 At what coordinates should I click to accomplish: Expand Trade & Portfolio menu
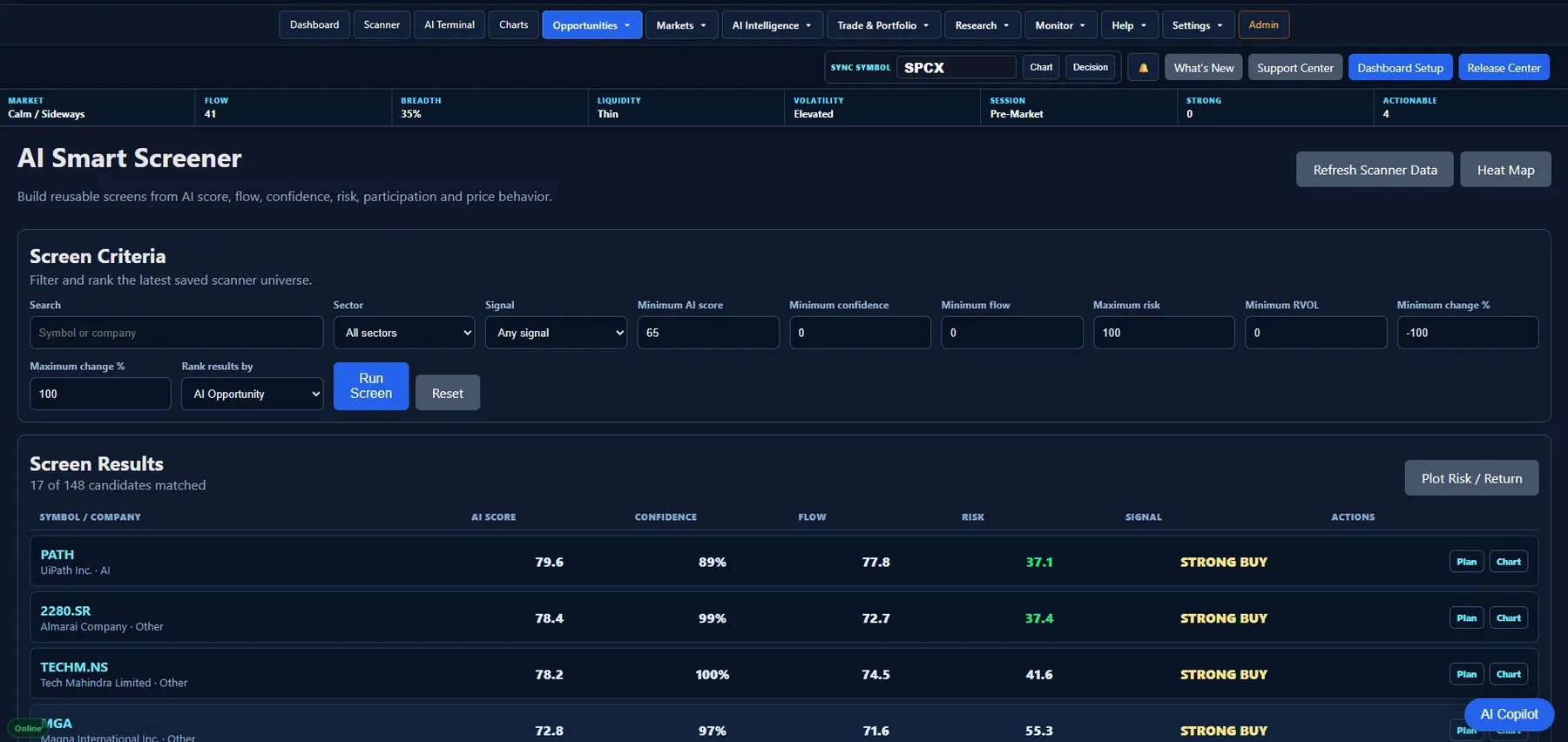pos(883,24)
